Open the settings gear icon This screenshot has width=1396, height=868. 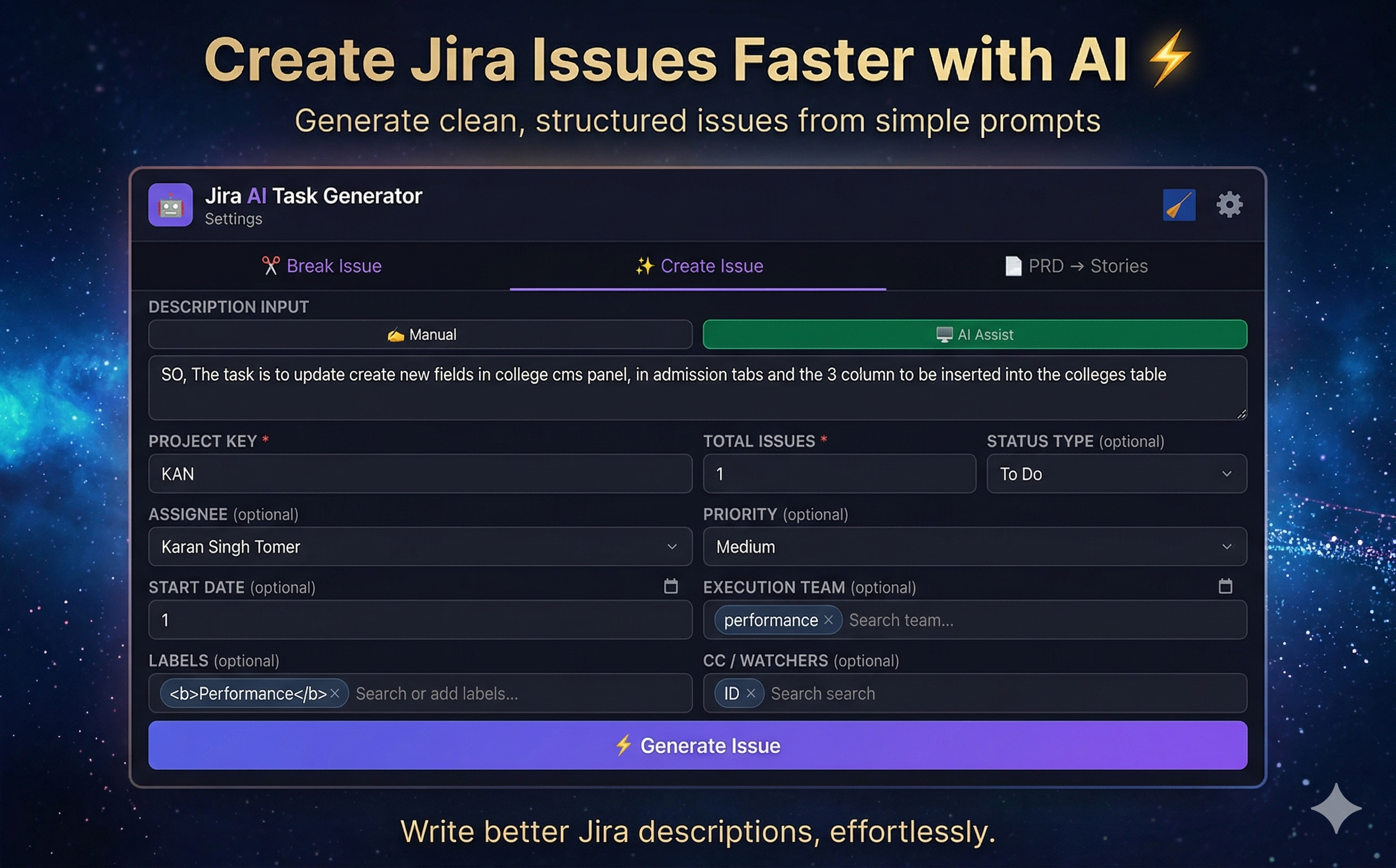click(1228, 204)
